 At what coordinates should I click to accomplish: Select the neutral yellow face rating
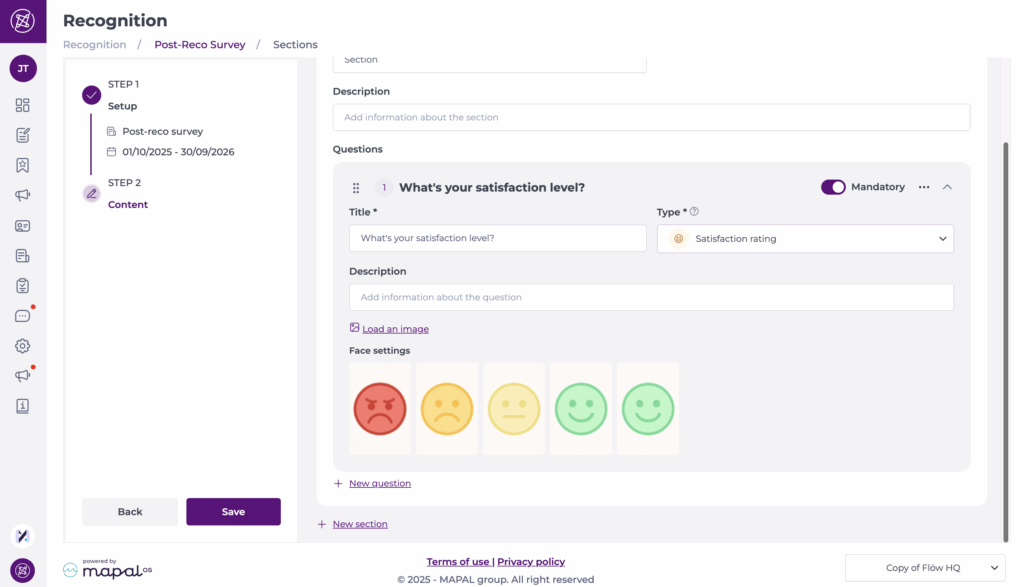tap(514, 409)
